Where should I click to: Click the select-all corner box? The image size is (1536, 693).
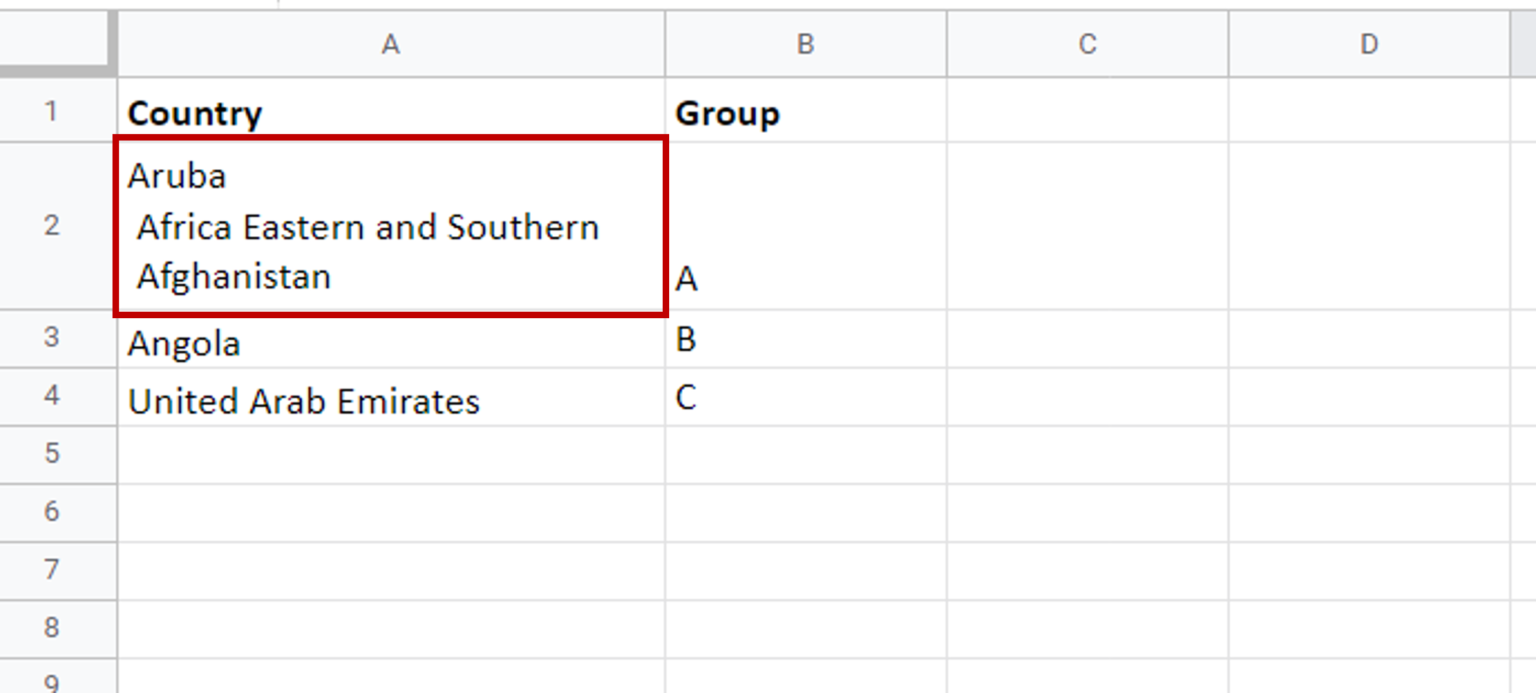point(57,43)
